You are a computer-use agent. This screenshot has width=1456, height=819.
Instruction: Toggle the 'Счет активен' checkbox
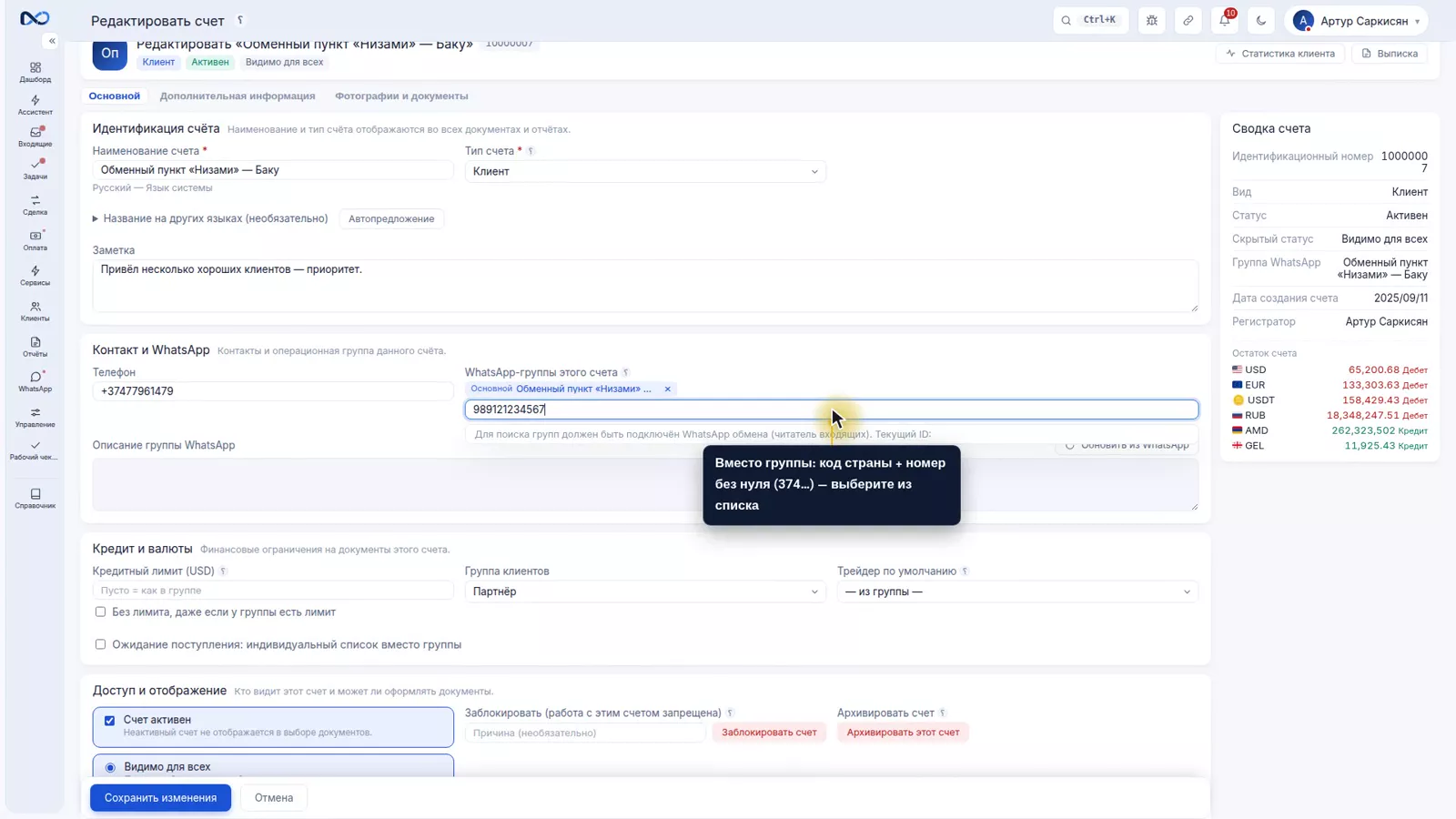(x=109, y=721)
